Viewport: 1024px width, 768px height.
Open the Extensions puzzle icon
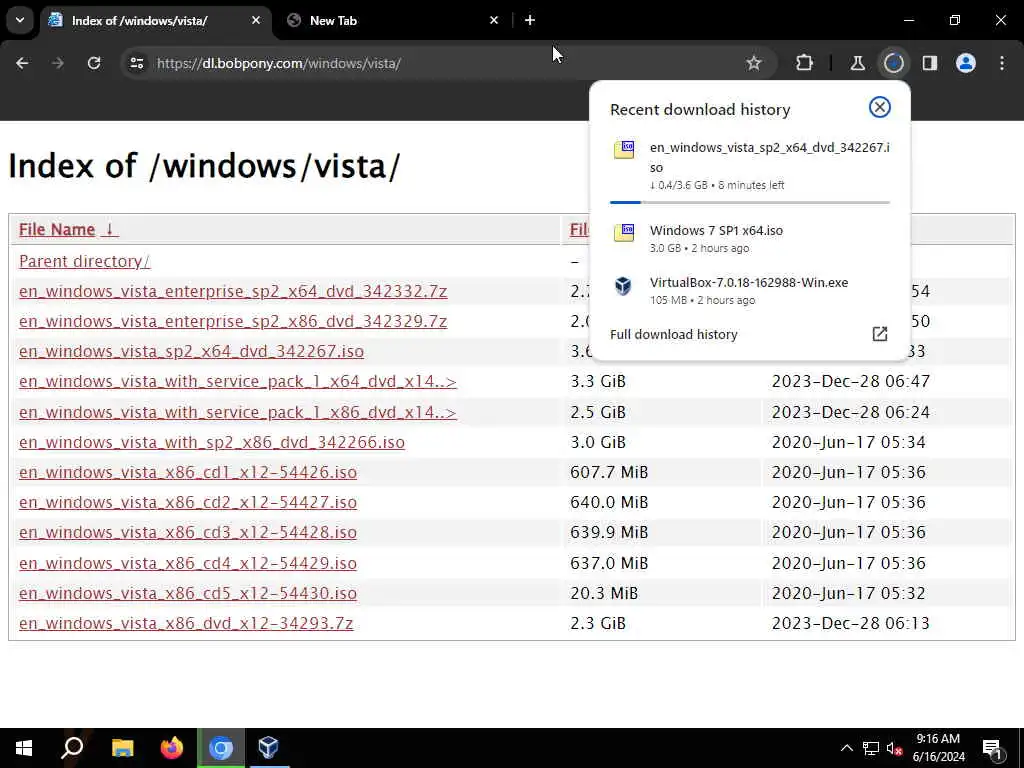(x=805, y=63)
